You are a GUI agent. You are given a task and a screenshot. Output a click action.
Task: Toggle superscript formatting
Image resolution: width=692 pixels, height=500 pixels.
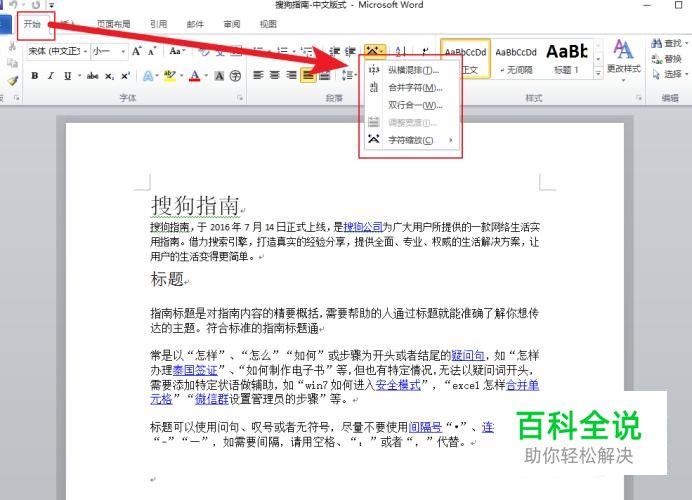(x=125, y=76)
